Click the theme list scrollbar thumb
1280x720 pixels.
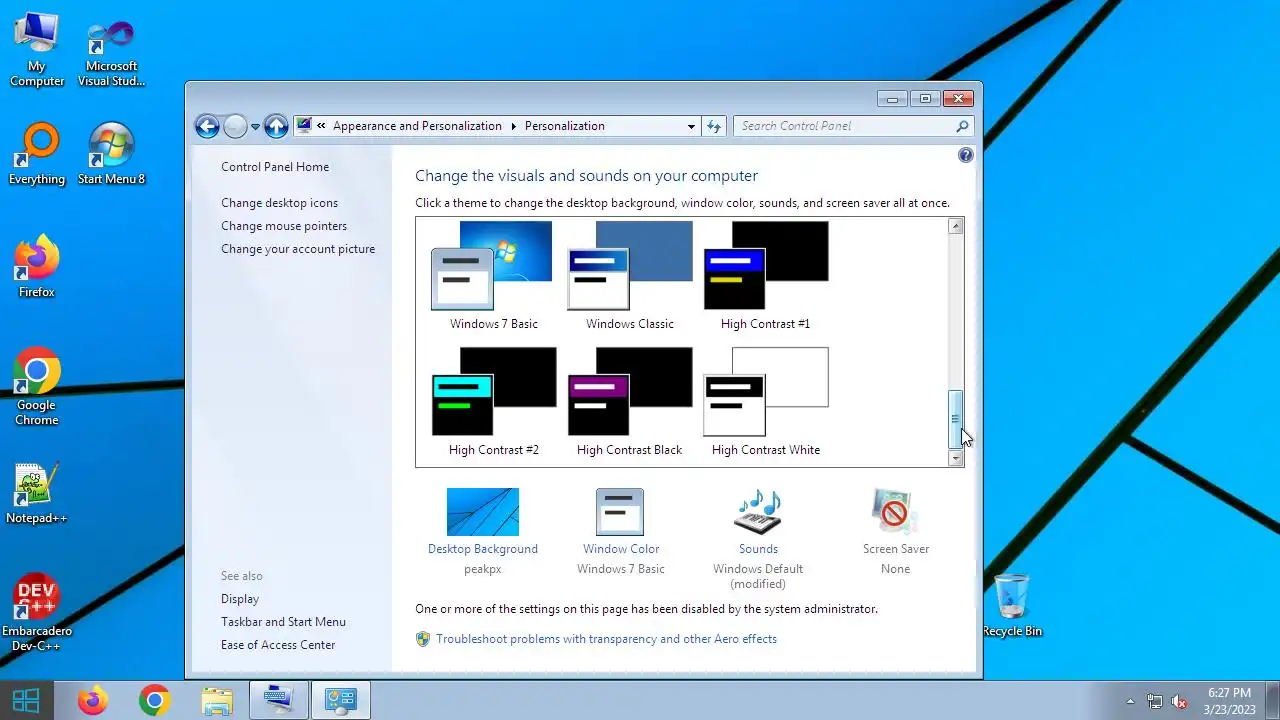[x=956, y=419]
